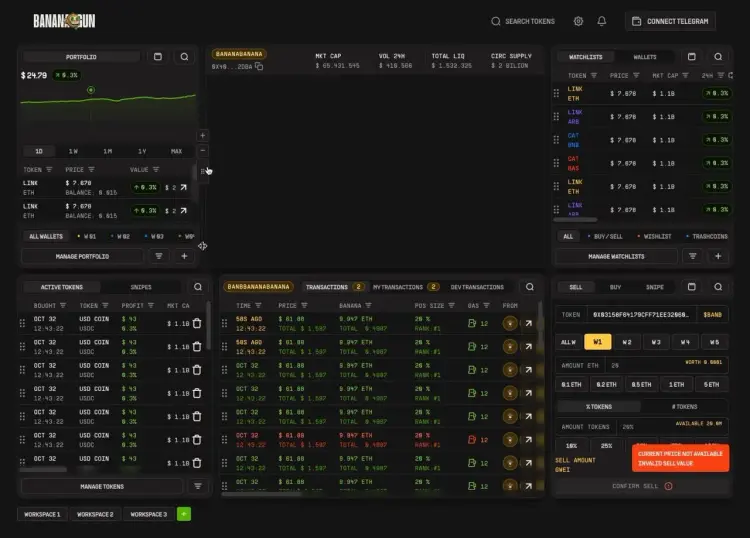Screen dimensions: 750x538
Task: Select the W1 wallet in sell panel
Action: coord(597,342)
